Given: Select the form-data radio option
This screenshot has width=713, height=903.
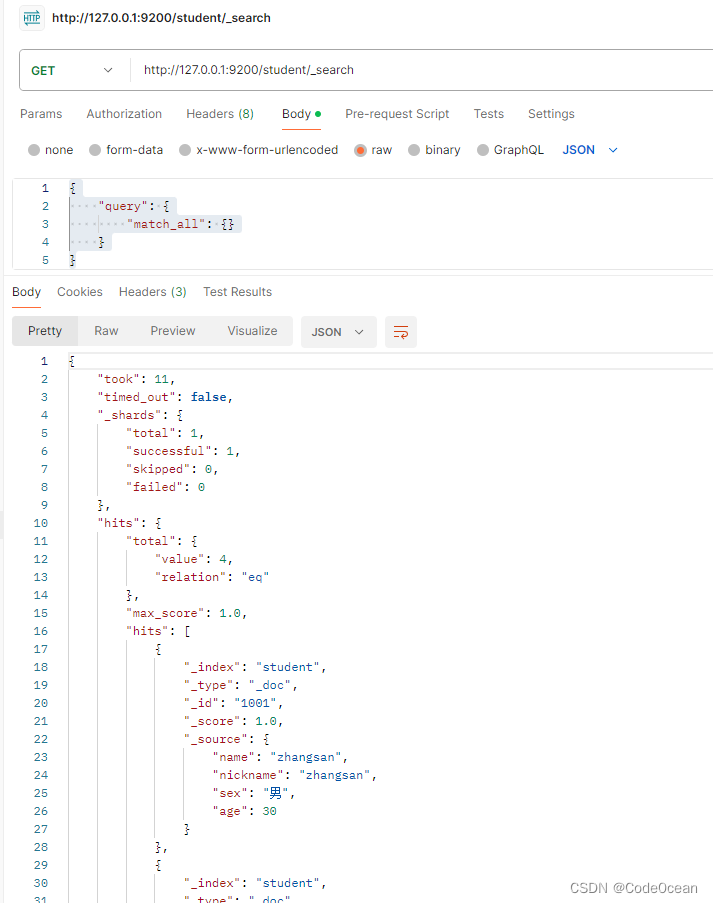Looking at the screenshot, I should [x=126, y=150].
